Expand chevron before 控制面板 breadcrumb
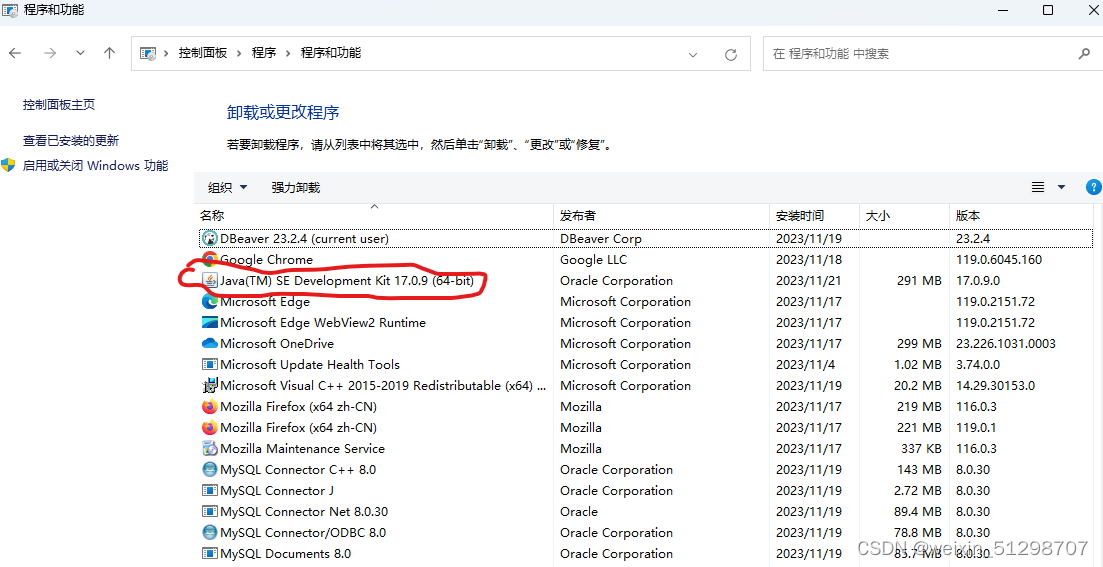The width and height of the screenshot is (1103, 567). (x=167, y=53)
